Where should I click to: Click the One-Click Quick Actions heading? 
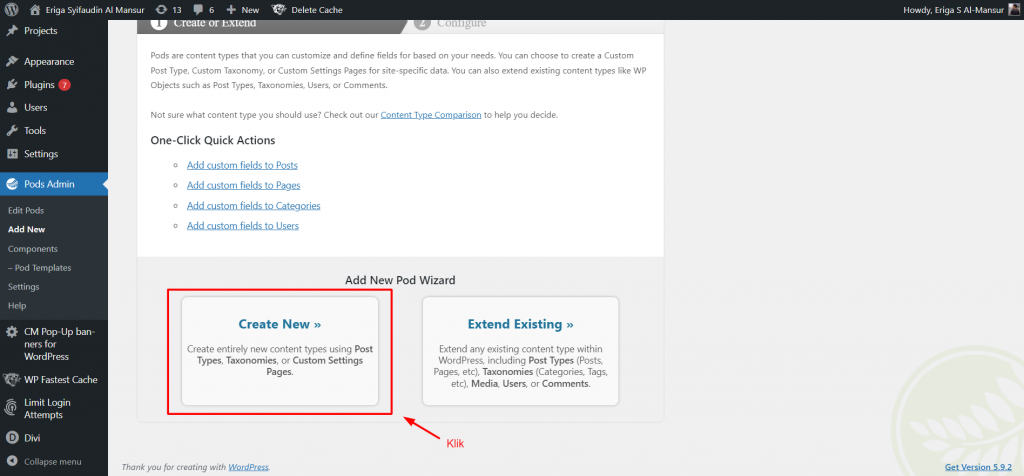point(213,140)
